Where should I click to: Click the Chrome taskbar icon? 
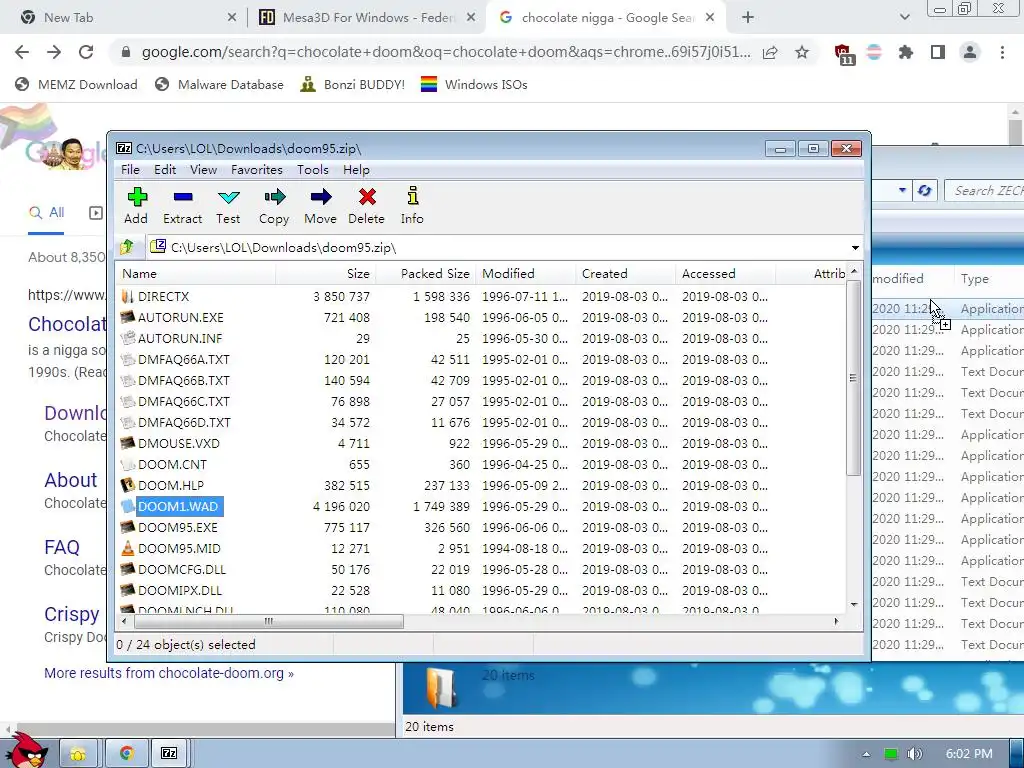point(127,754)
